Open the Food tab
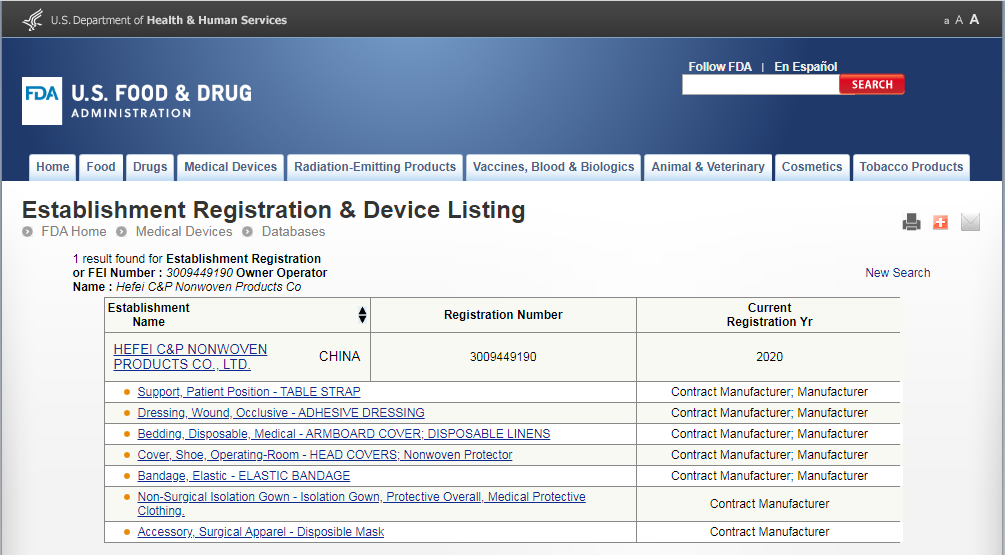1005x555 pixels. (101, 167)
